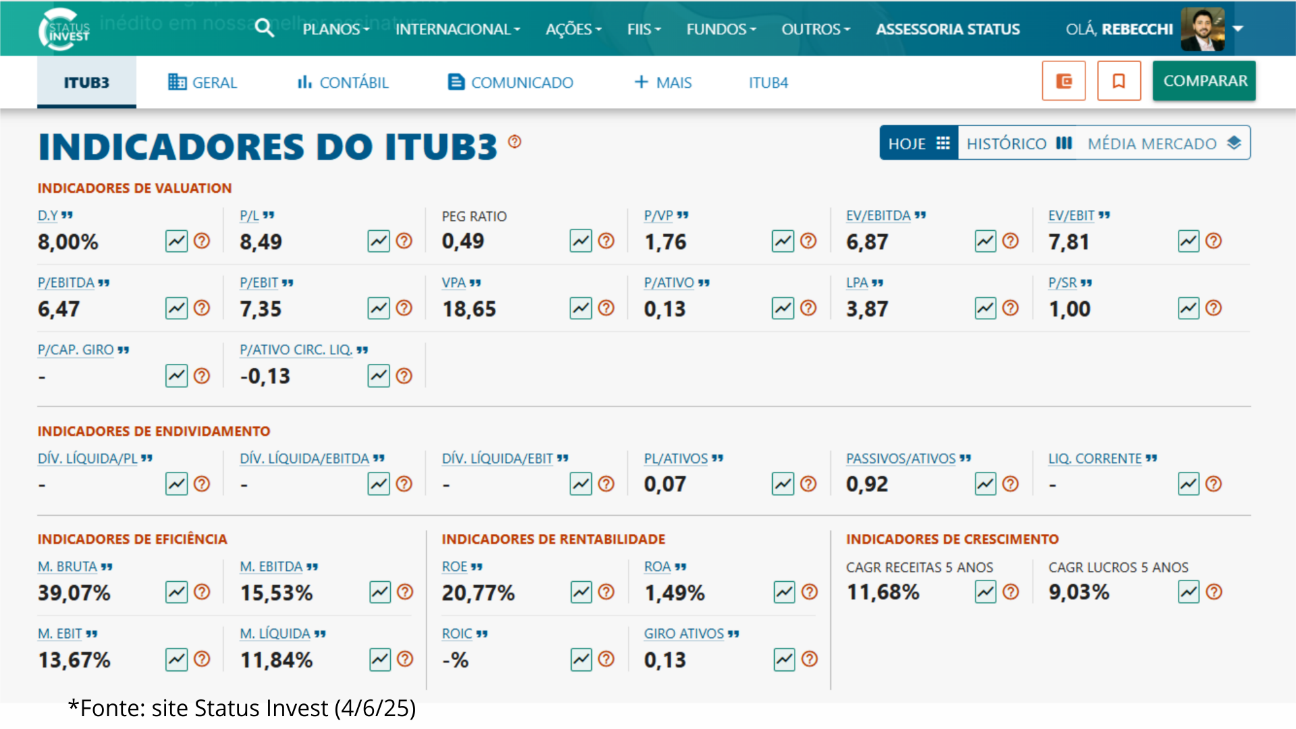
Task: Click the help icon for CAGR LUCROS 5 ANOS
Action: 1214,592
